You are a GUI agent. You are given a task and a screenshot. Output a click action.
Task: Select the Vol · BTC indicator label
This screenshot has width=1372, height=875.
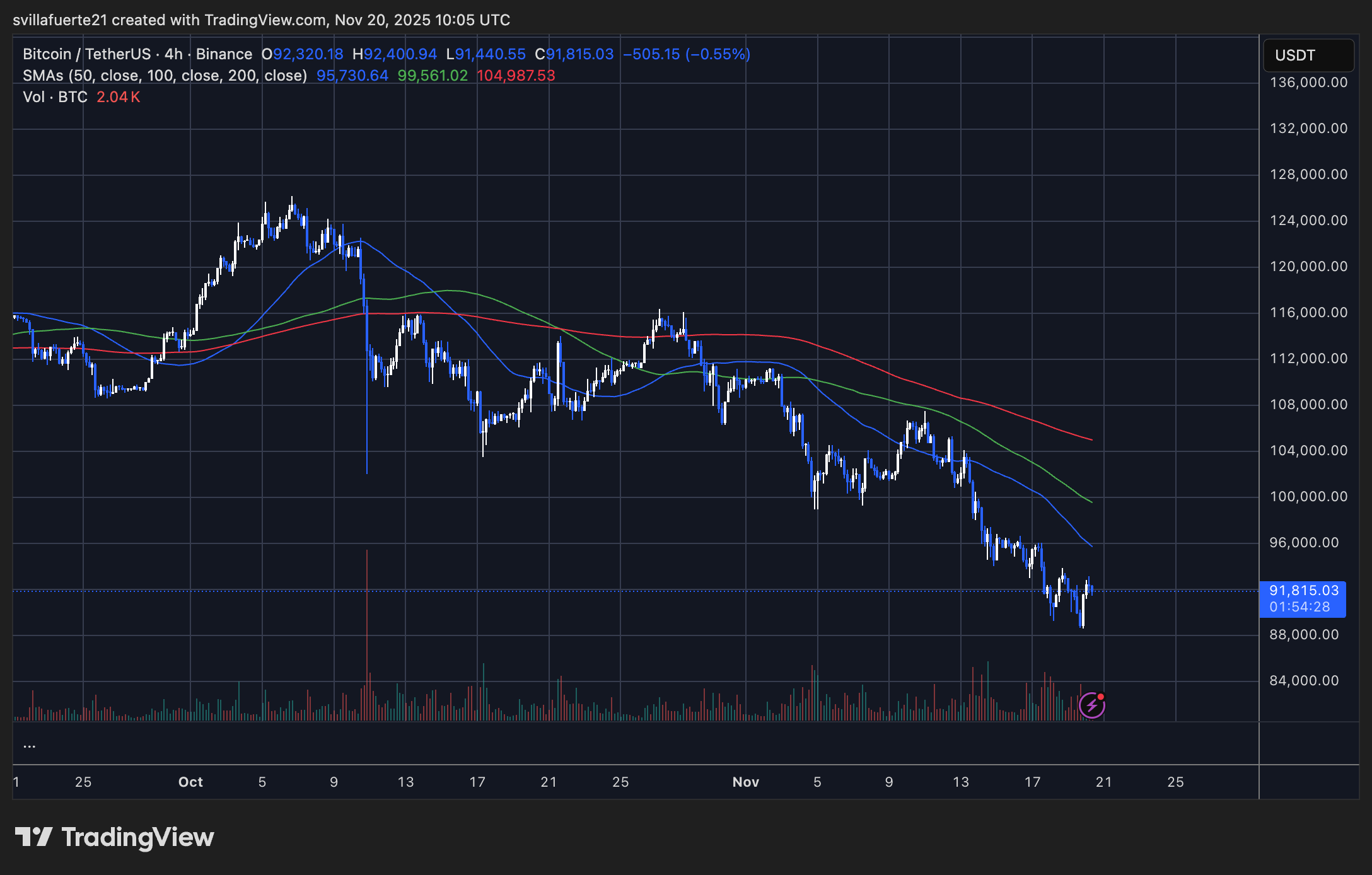(x=55, y=97)
